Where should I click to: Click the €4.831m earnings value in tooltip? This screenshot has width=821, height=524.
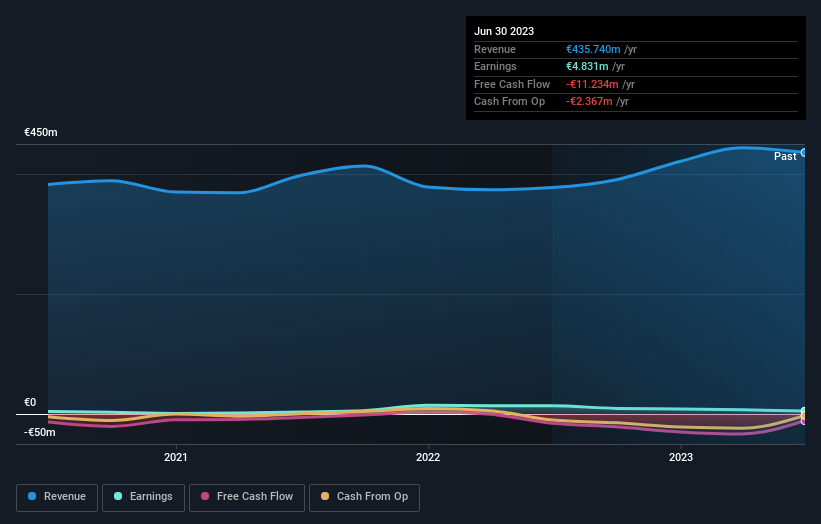click(x=587, y=66)
